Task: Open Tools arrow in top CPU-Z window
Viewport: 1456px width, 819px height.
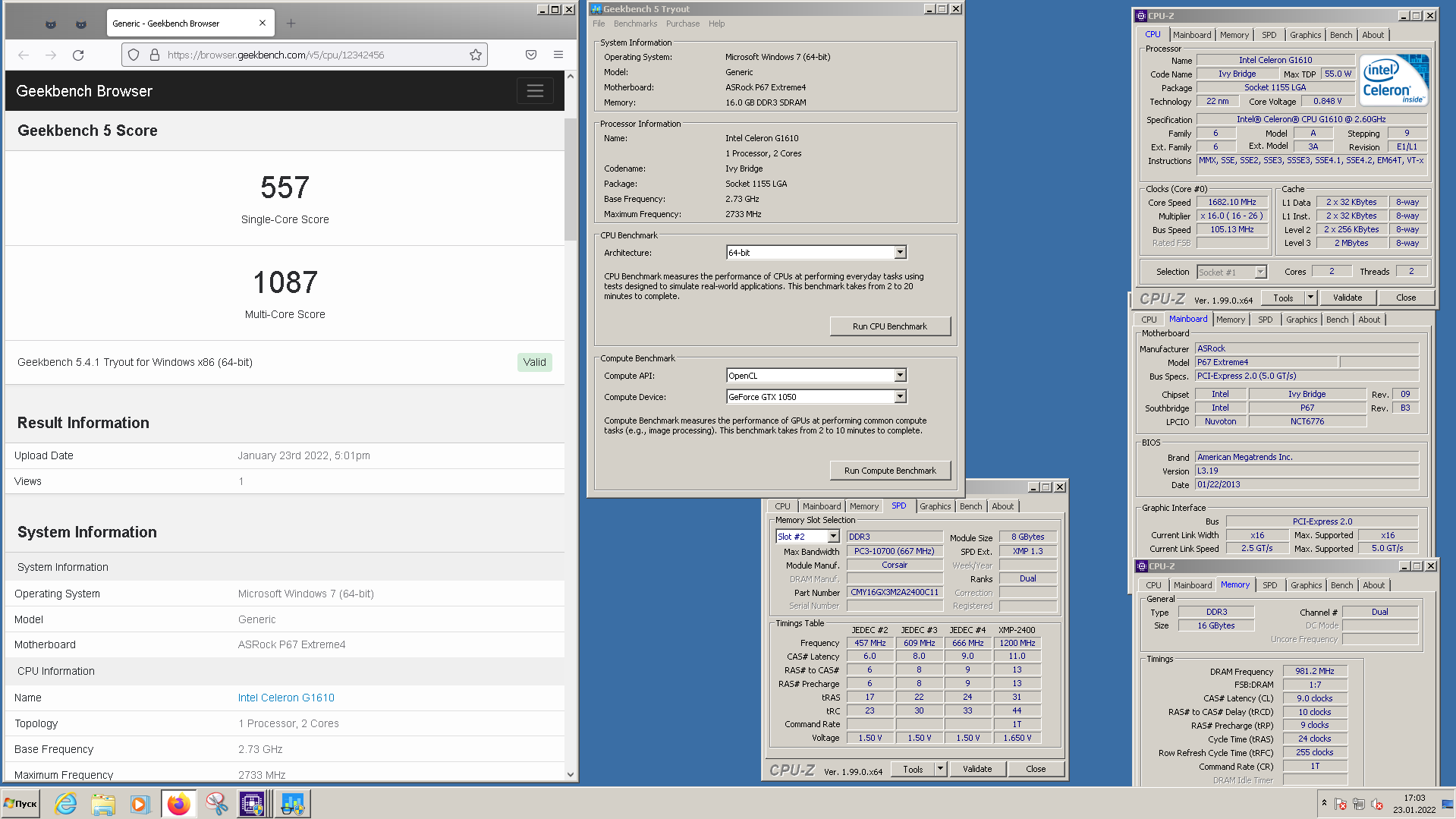Action: [1310, 298]
